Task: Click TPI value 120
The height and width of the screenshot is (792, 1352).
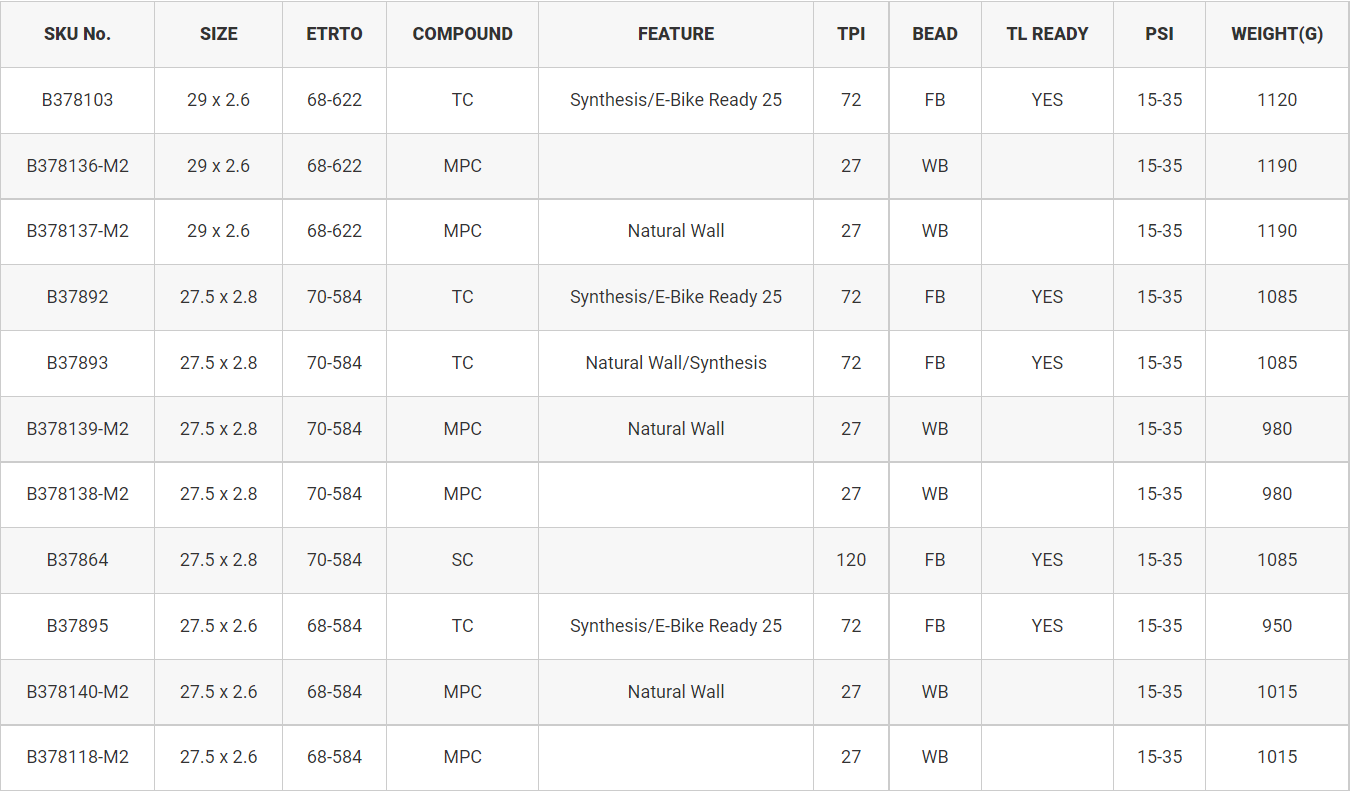Action: 851,560
